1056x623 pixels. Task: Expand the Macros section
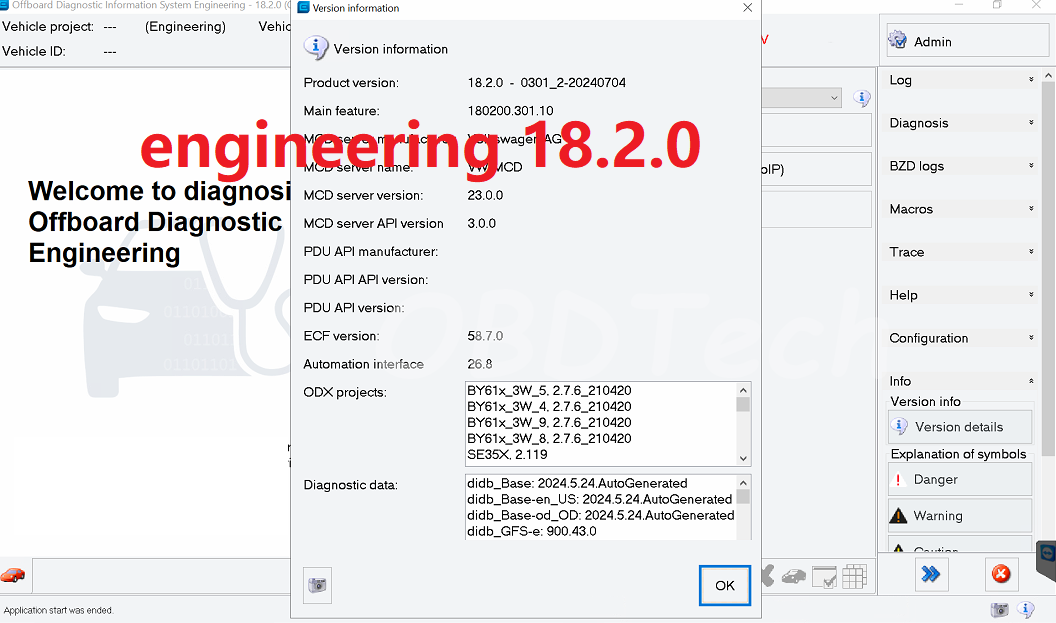click(x=960, y=209)
